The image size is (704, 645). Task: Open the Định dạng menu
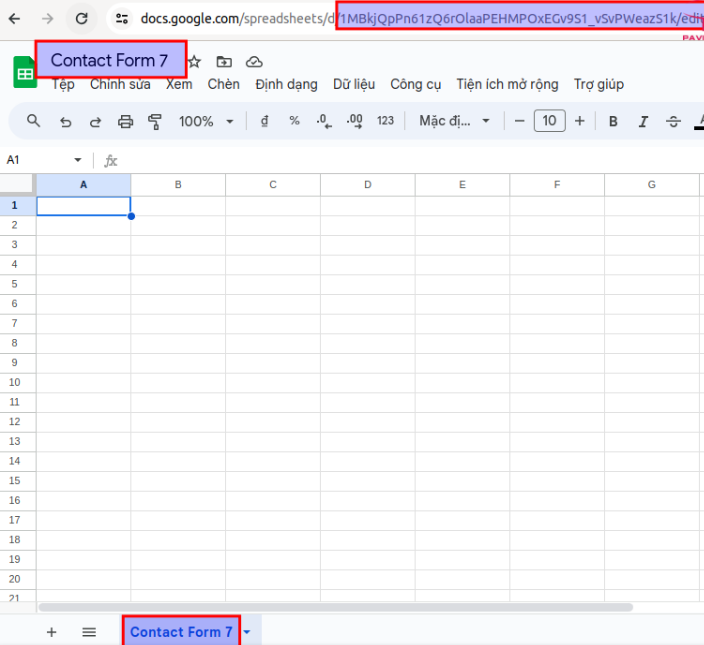pyautogui.click(x=286, y=84)
